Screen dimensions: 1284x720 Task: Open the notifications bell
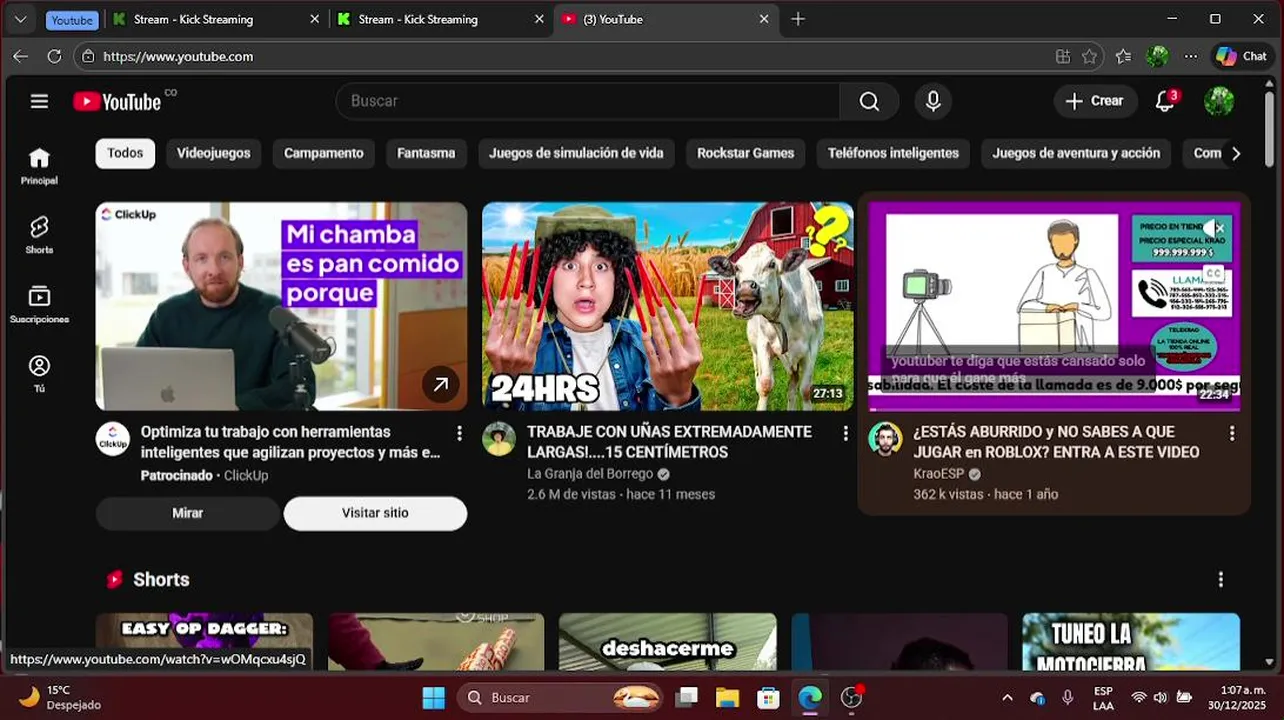click(1165, 101)
